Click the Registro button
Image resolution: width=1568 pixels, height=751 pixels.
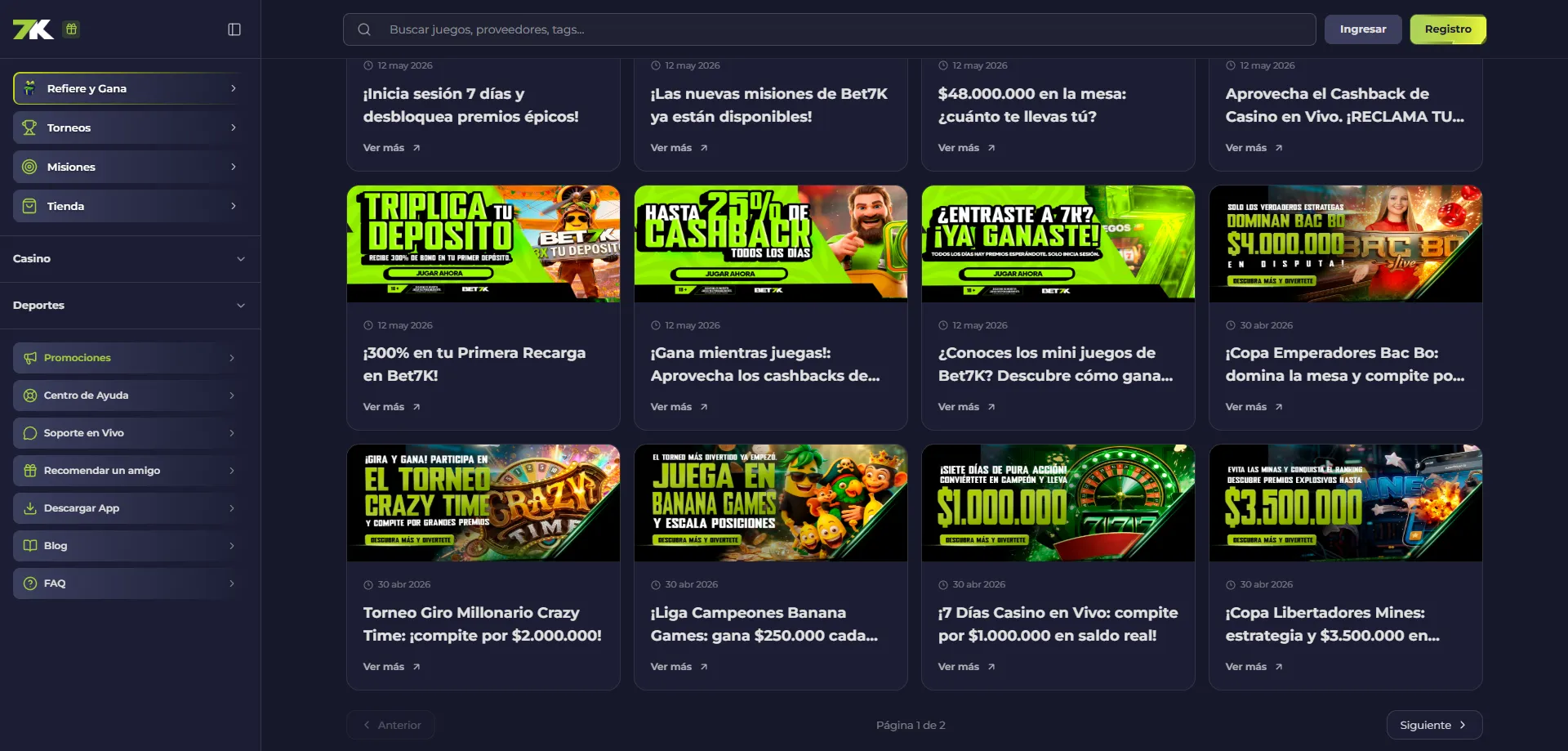click(x=1448, y=29)
